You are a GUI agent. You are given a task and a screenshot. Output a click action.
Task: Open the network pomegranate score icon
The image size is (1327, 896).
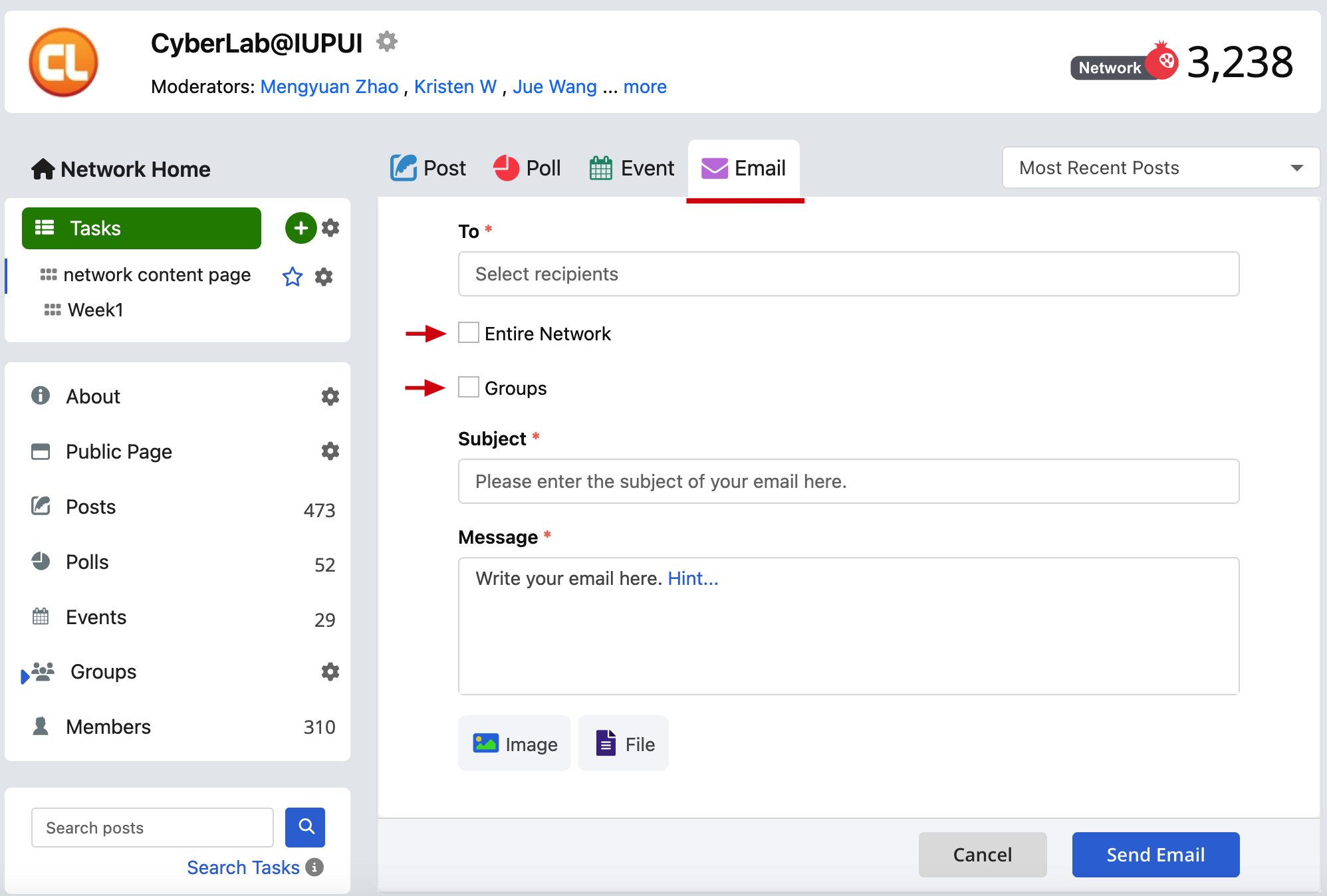pos(1163,60)
